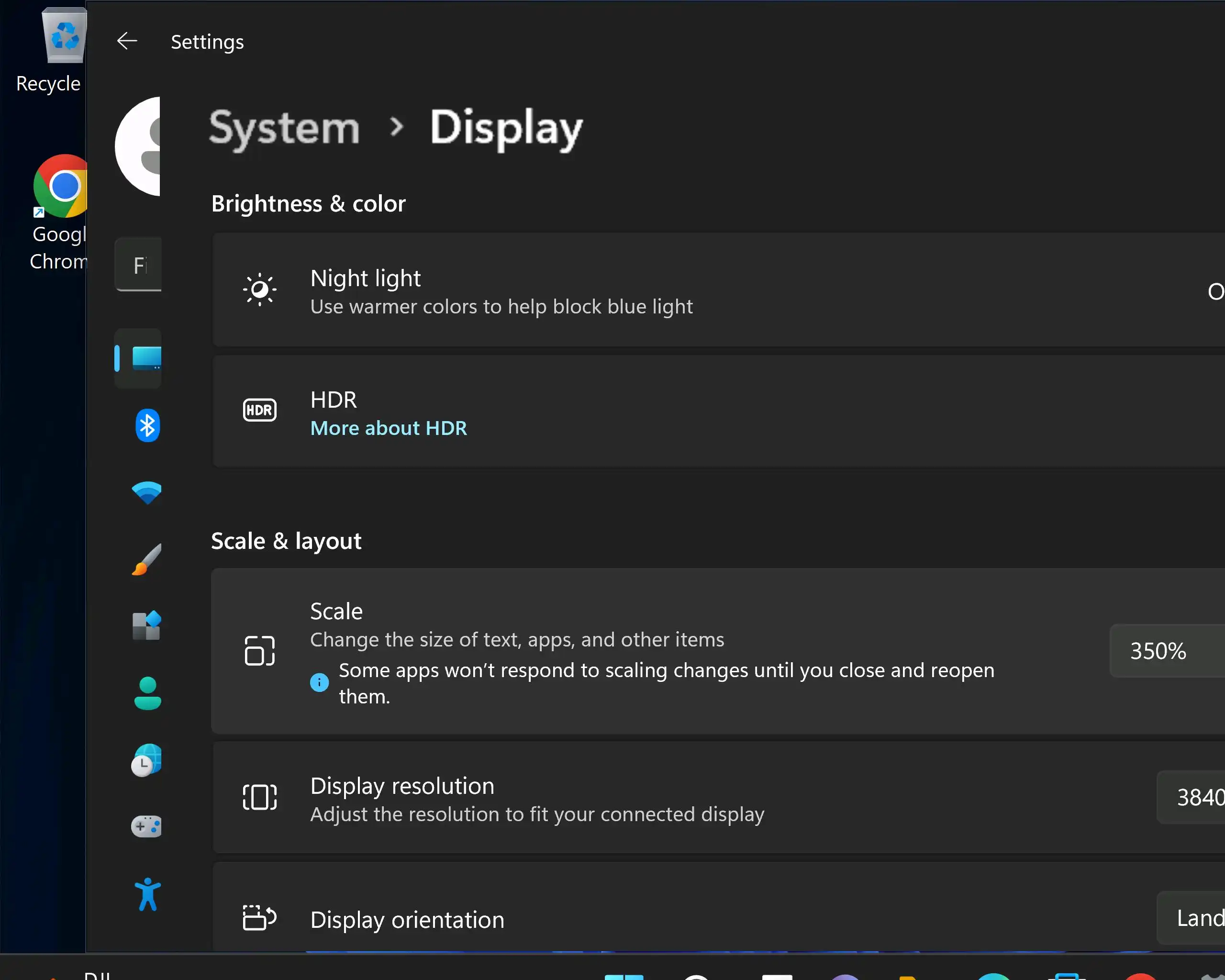Open Network & internet Wi-Fi settings
Screen dimensions: 1225x980
click(147, 492)
